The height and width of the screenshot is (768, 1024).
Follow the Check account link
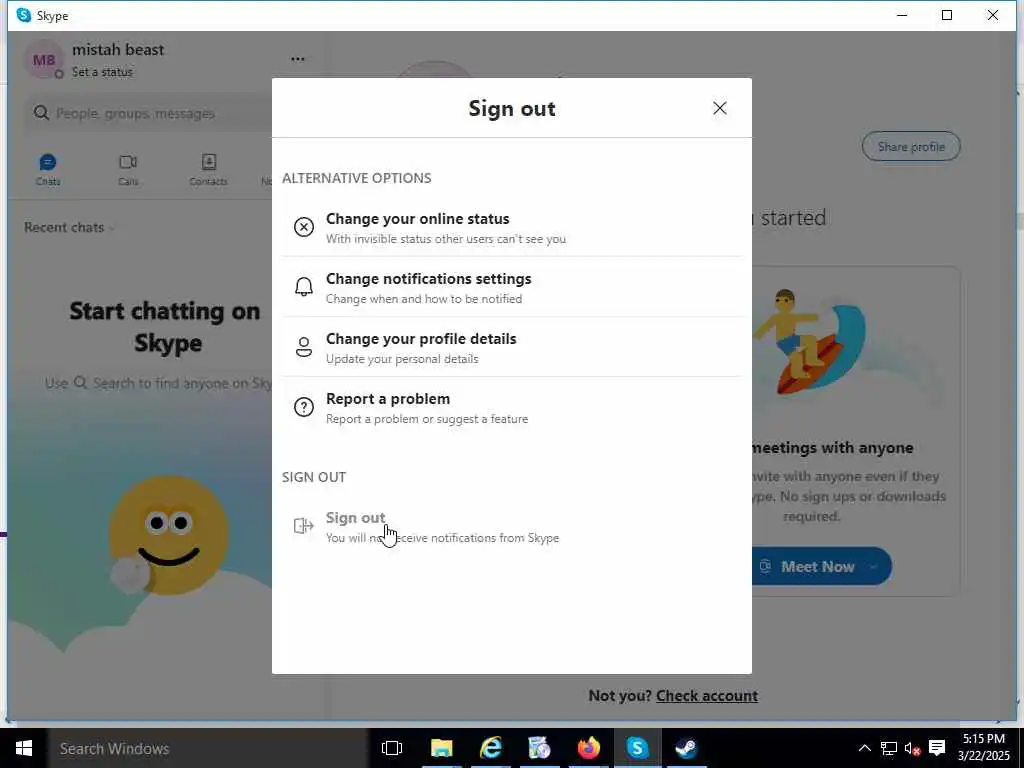pos(707,696)
